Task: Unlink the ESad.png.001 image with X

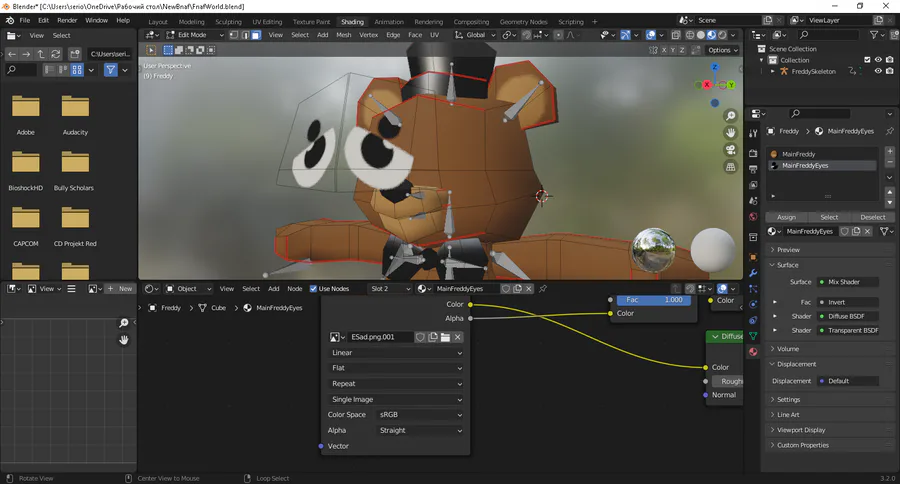Action: coord(458,337)
